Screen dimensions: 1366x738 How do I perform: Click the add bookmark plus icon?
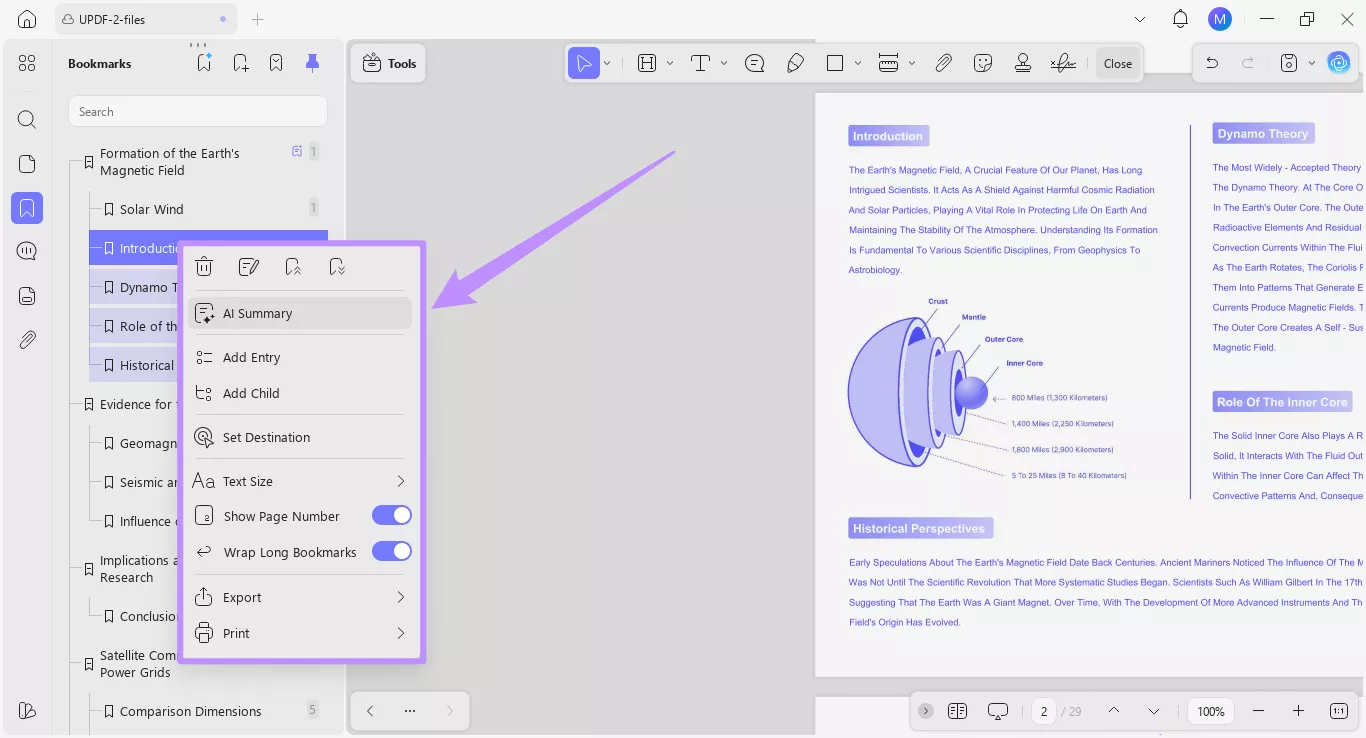pyautogui.click(x=241, y=63)
